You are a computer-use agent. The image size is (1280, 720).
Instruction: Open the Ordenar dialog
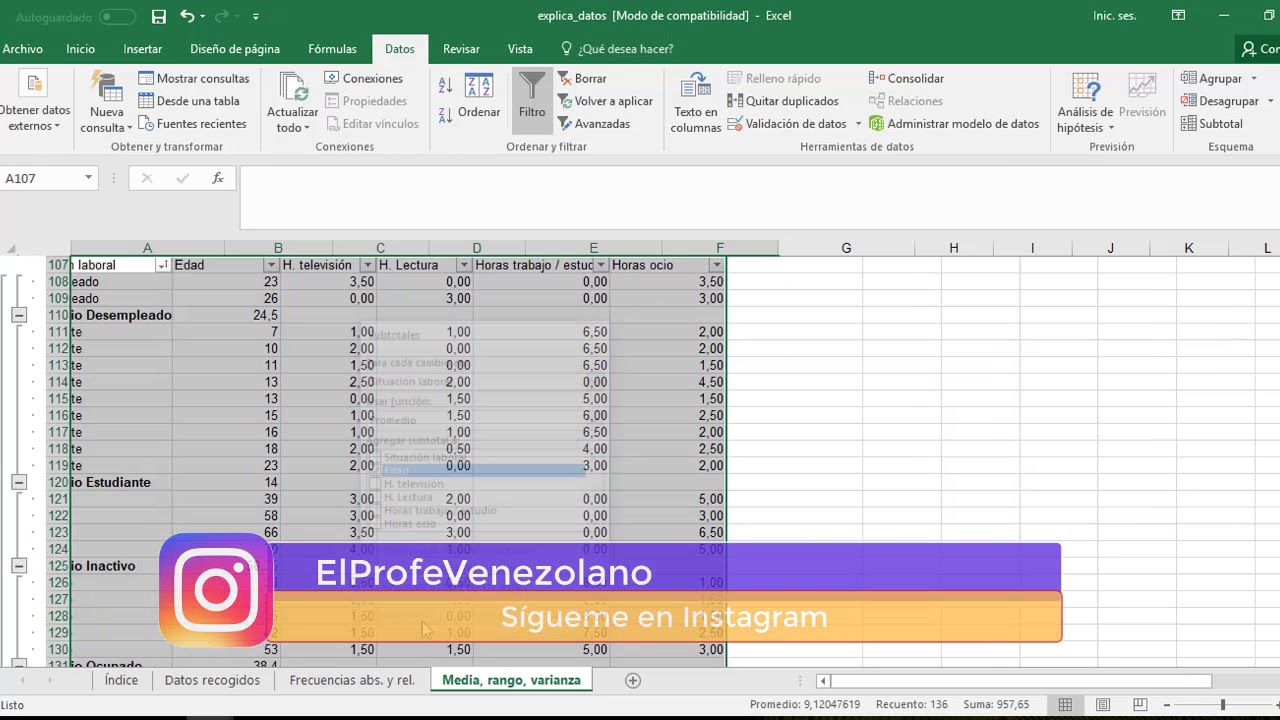tap(479, 96)
